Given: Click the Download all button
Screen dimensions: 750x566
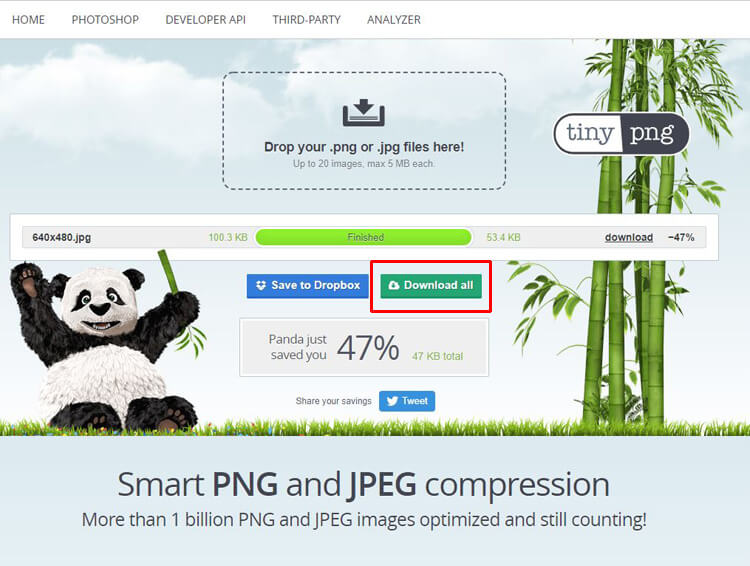Looking at the screenshot, I should click(x=431, y=286).
